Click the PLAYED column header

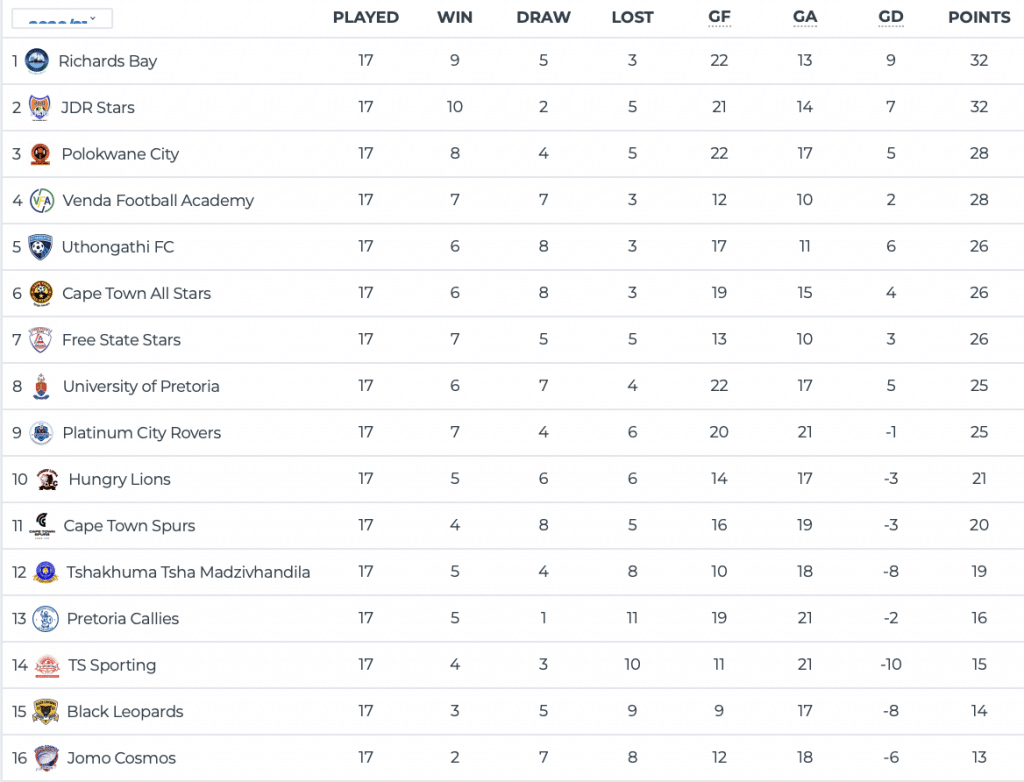pos(365,17)
